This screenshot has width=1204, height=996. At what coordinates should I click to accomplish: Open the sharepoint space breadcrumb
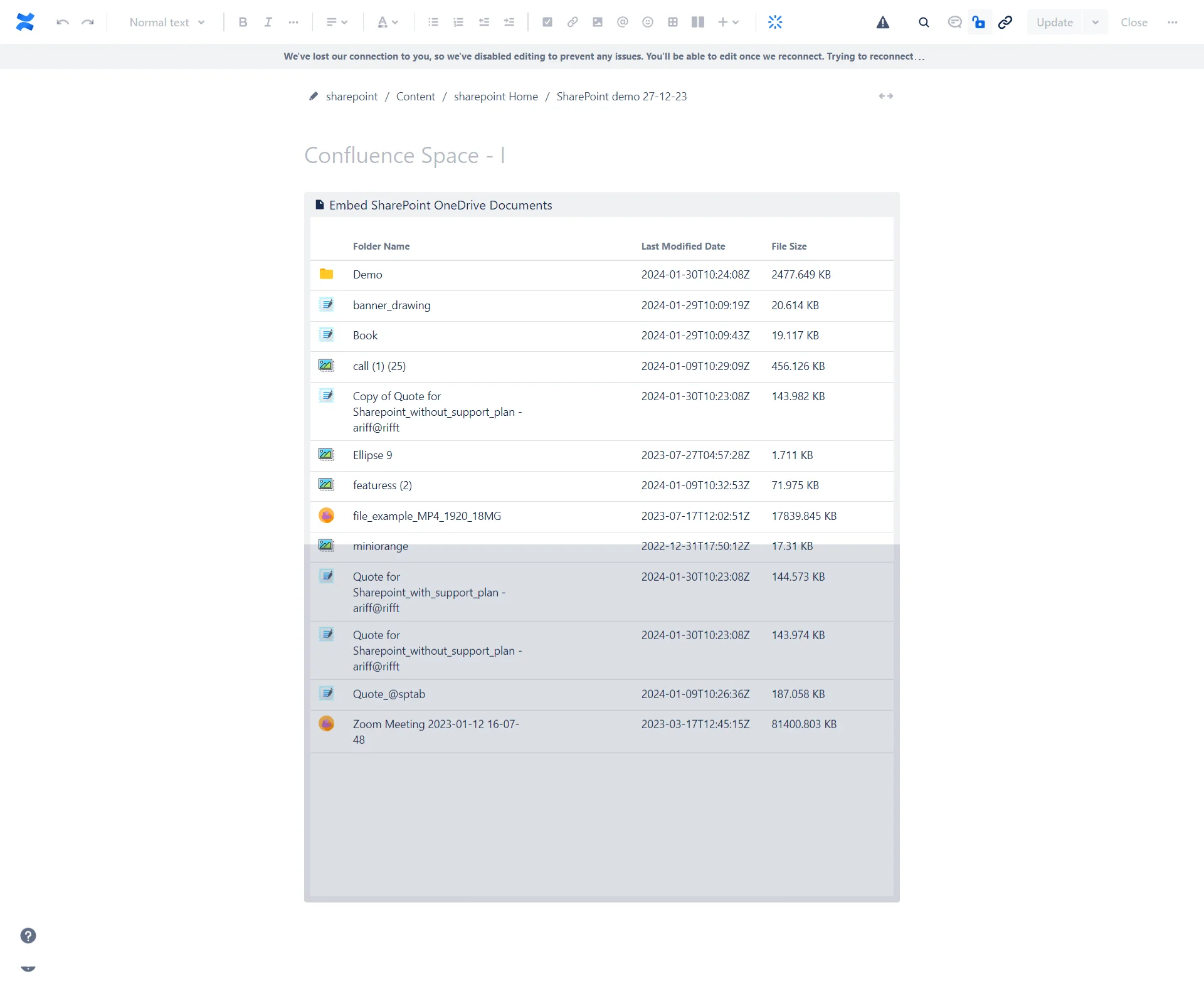(352, 97)
